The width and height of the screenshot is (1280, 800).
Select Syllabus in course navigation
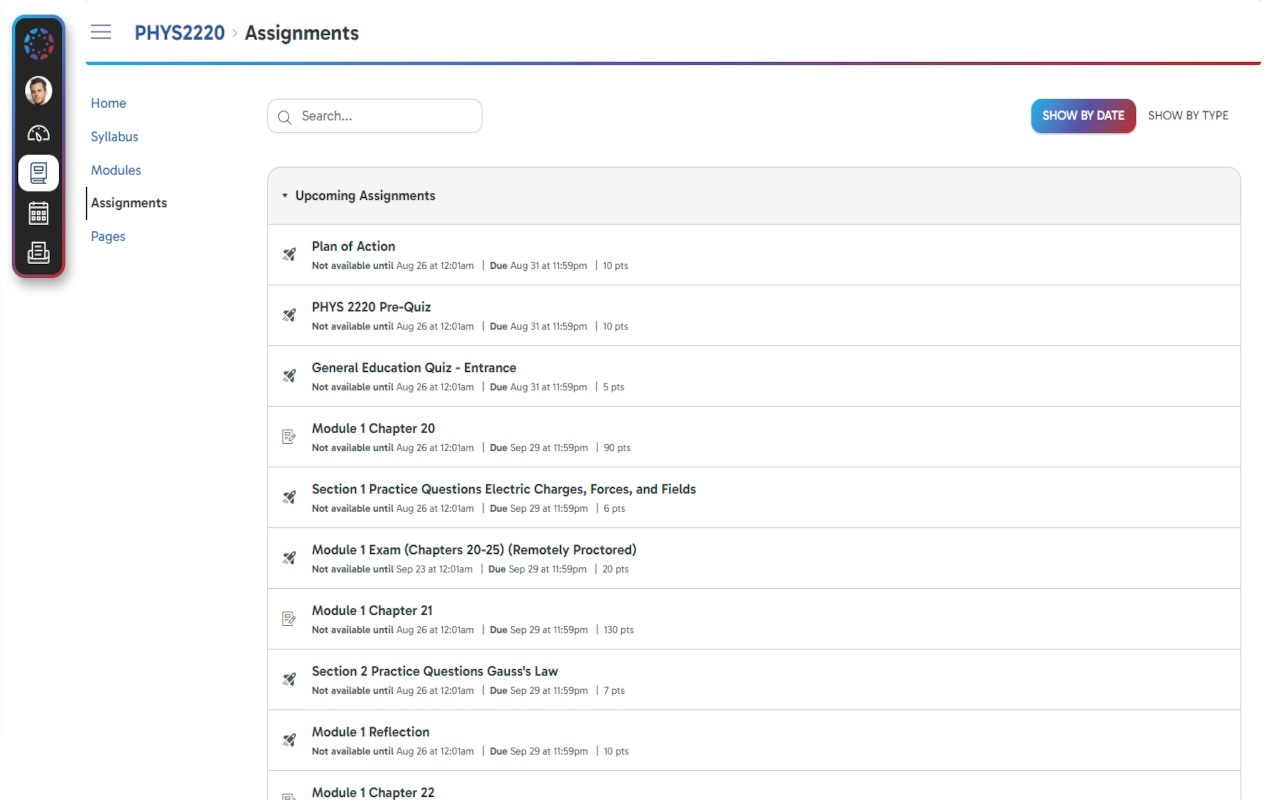point(115,137)
